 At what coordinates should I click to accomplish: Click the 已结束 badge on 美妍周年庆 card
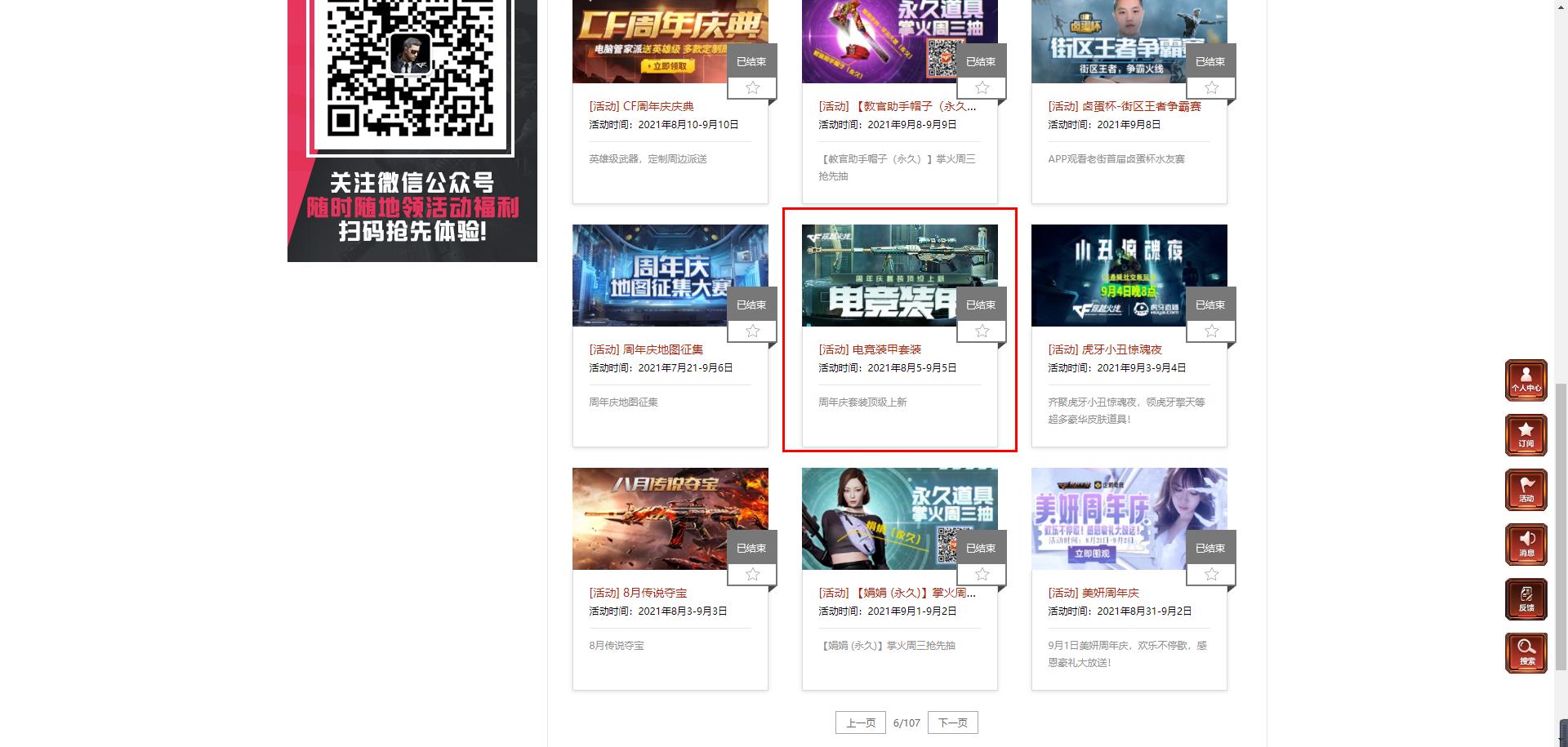pyautogui.click(x=1210, y=548)
